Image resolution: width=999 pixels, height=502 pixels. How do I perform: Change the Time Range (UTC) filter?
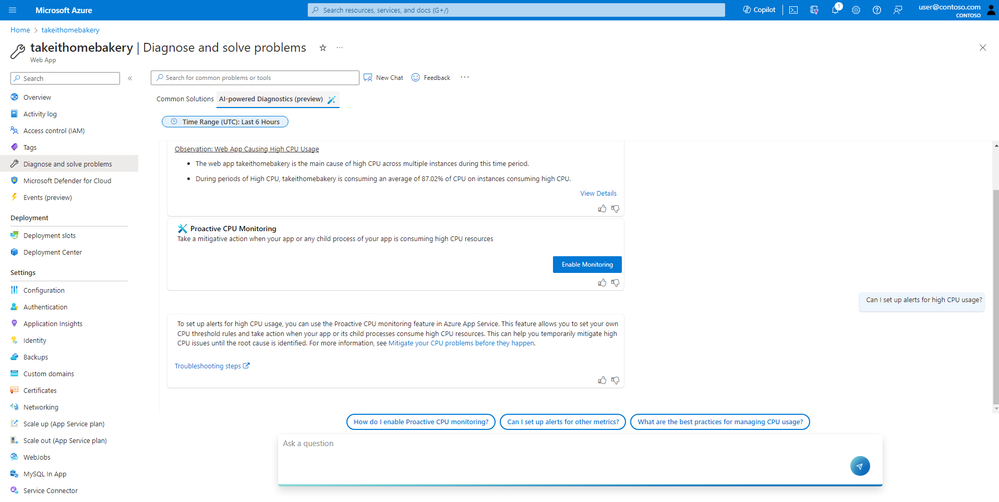(225, 122)
